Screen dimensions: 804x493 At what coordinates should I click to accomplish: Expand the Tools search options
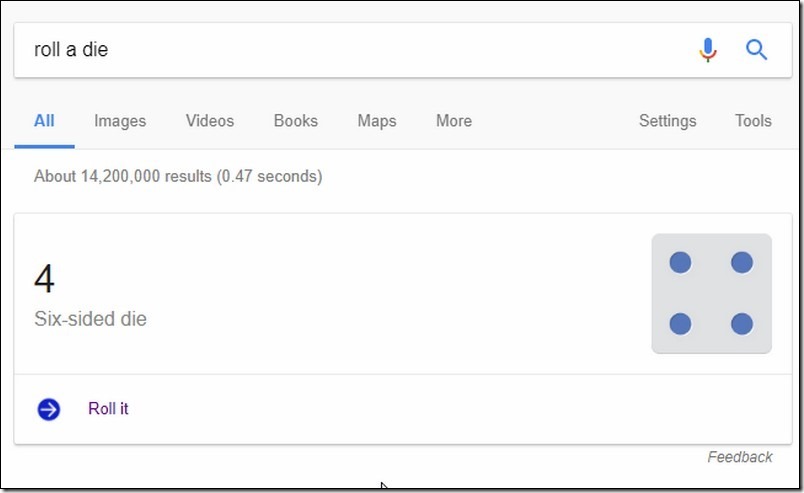pyautogui.click(x=753, y=121)
